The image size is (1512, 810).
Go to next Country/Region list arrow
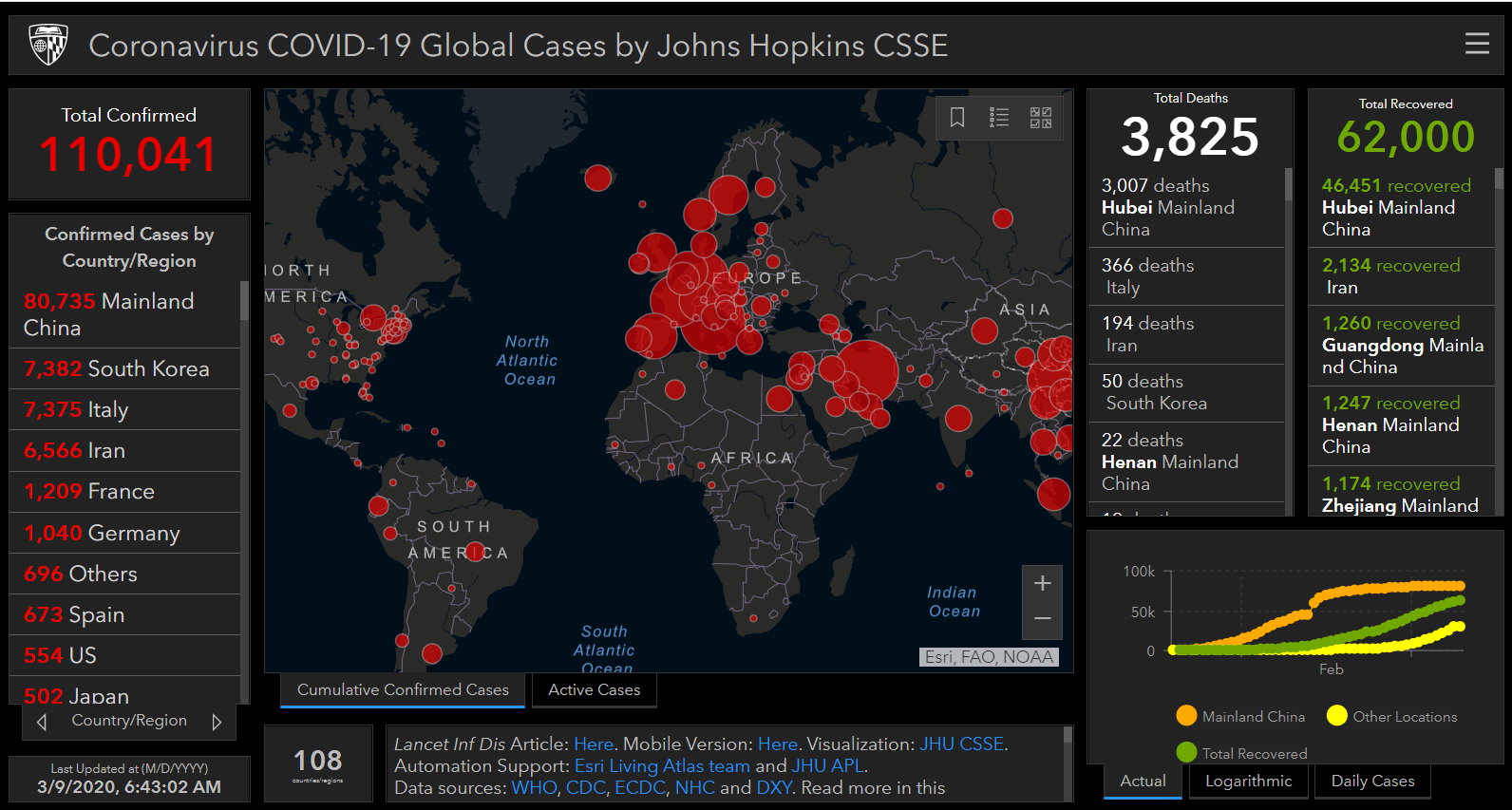(217, 722)
